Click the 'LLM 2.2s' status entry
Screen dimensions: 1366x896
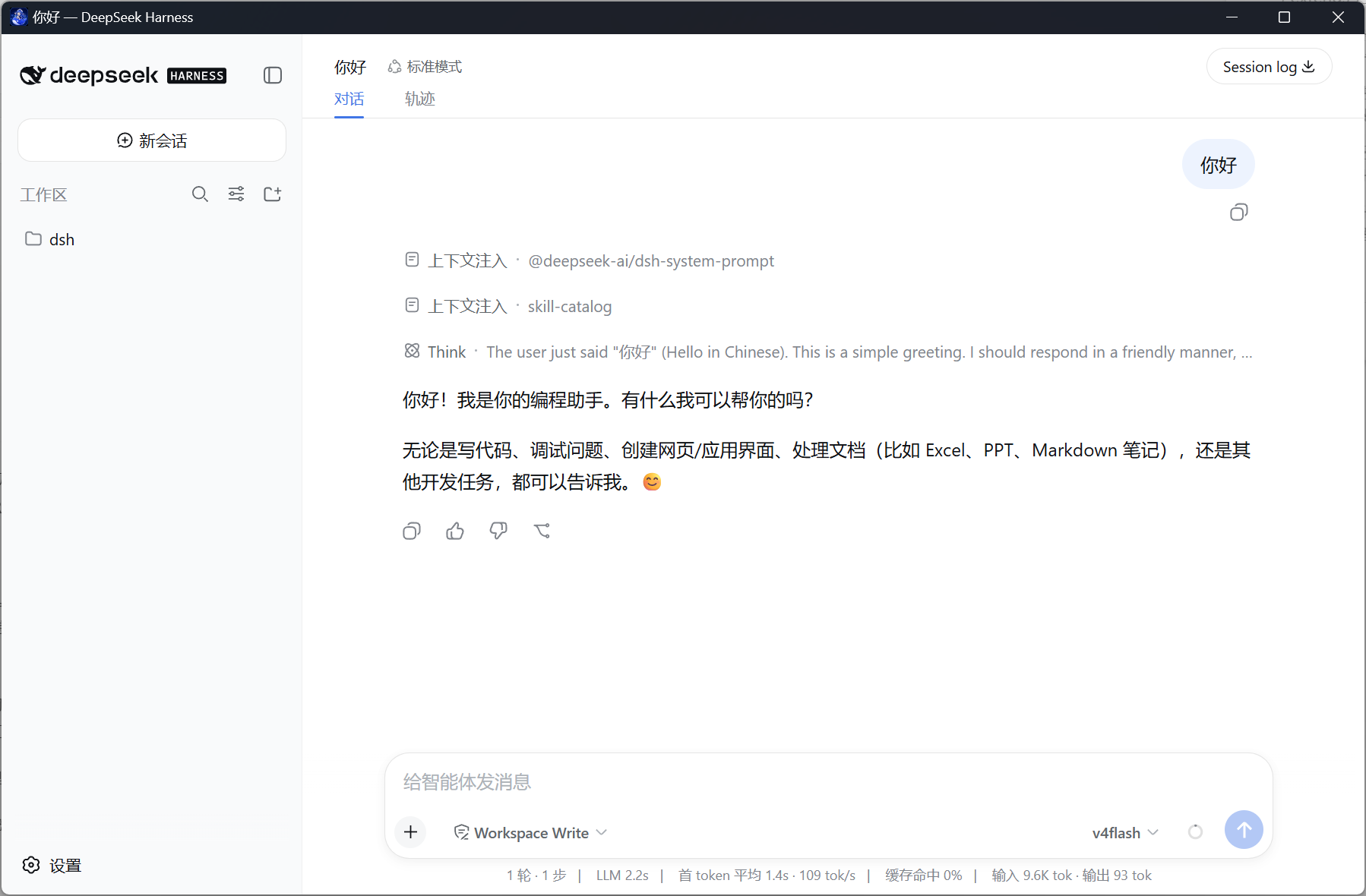click(x=622, y=875)
